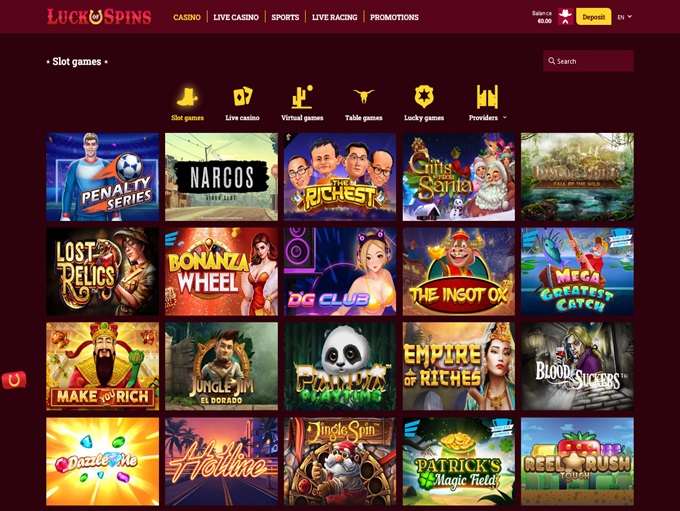Go to the Live Casino menu
The width and height of the screenshot is (680, 511).
236,17
